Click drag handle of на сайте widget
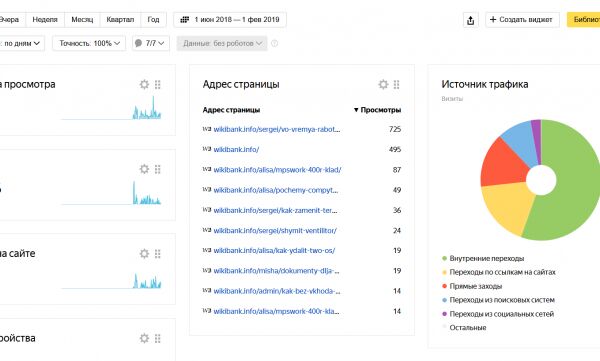Screen dimensions: 600x361 click(158, 253)
